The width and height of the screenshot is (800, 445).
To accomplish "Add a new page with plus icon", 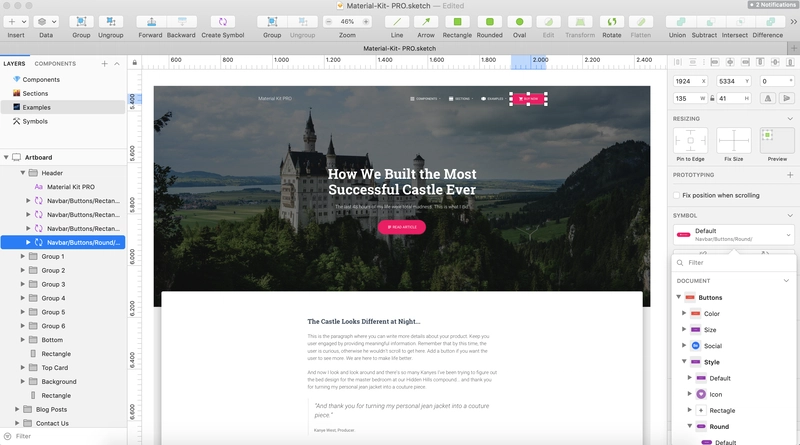I will tap(105, 64).
